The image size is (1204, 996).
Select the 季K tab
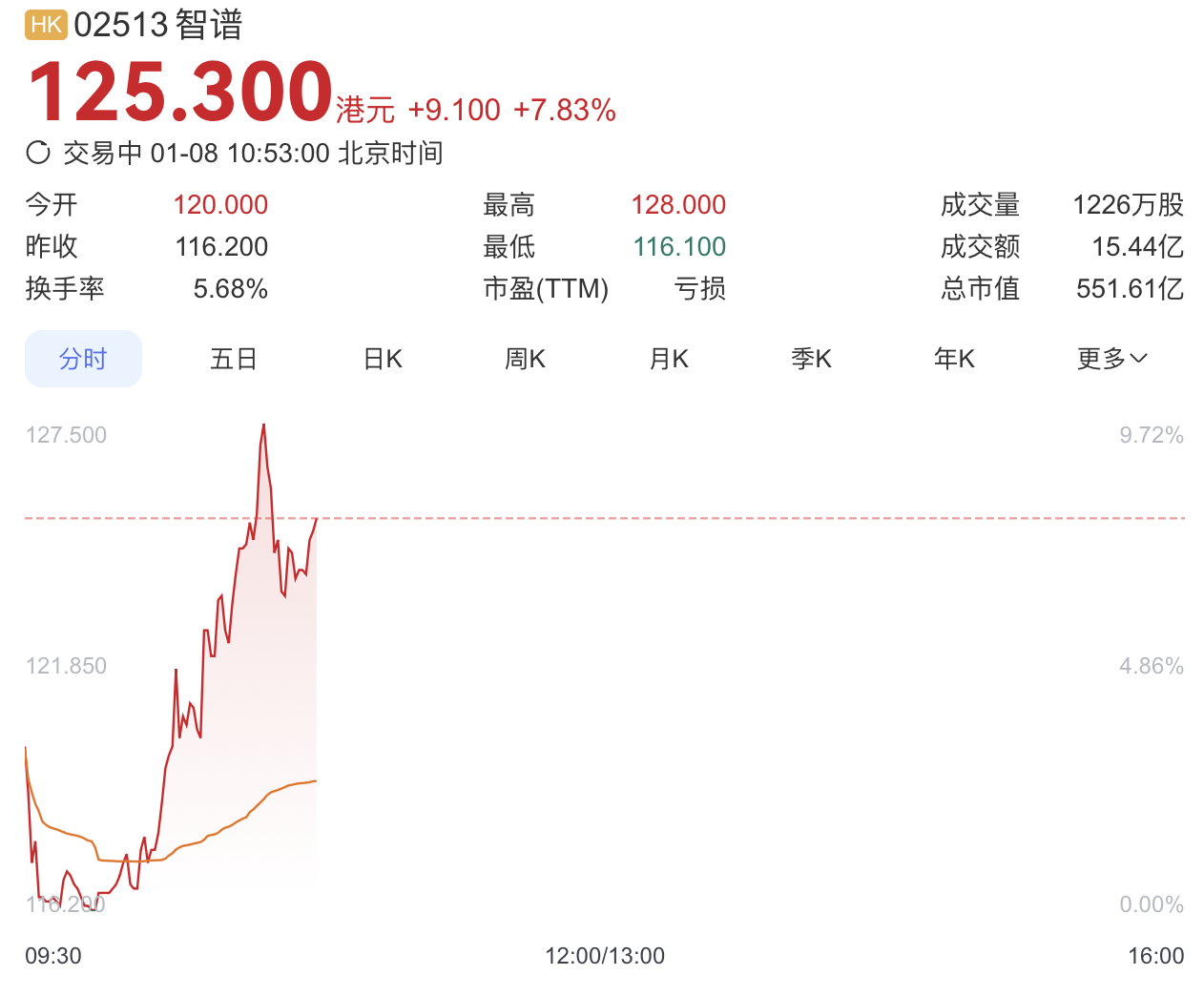811,359
